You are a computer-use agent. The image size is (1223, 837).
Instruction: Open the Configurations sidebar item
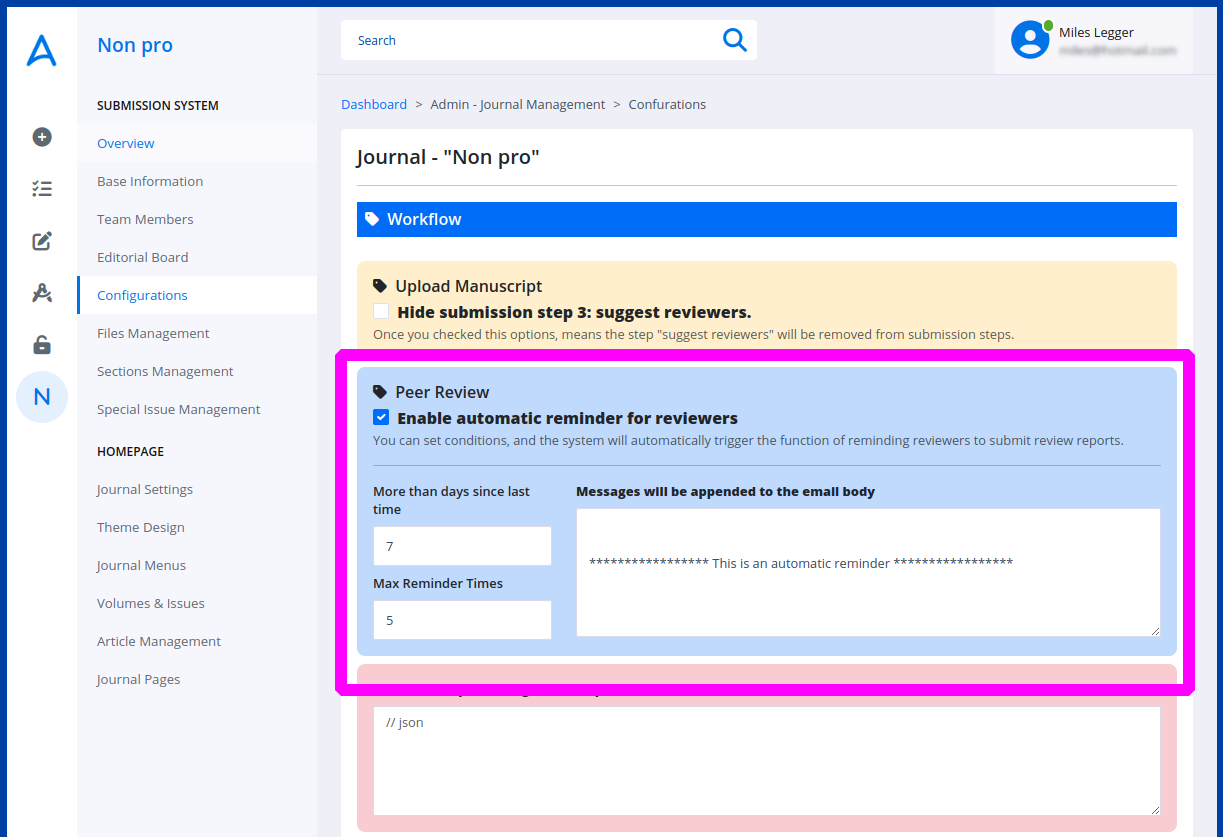tap(142, 295)
